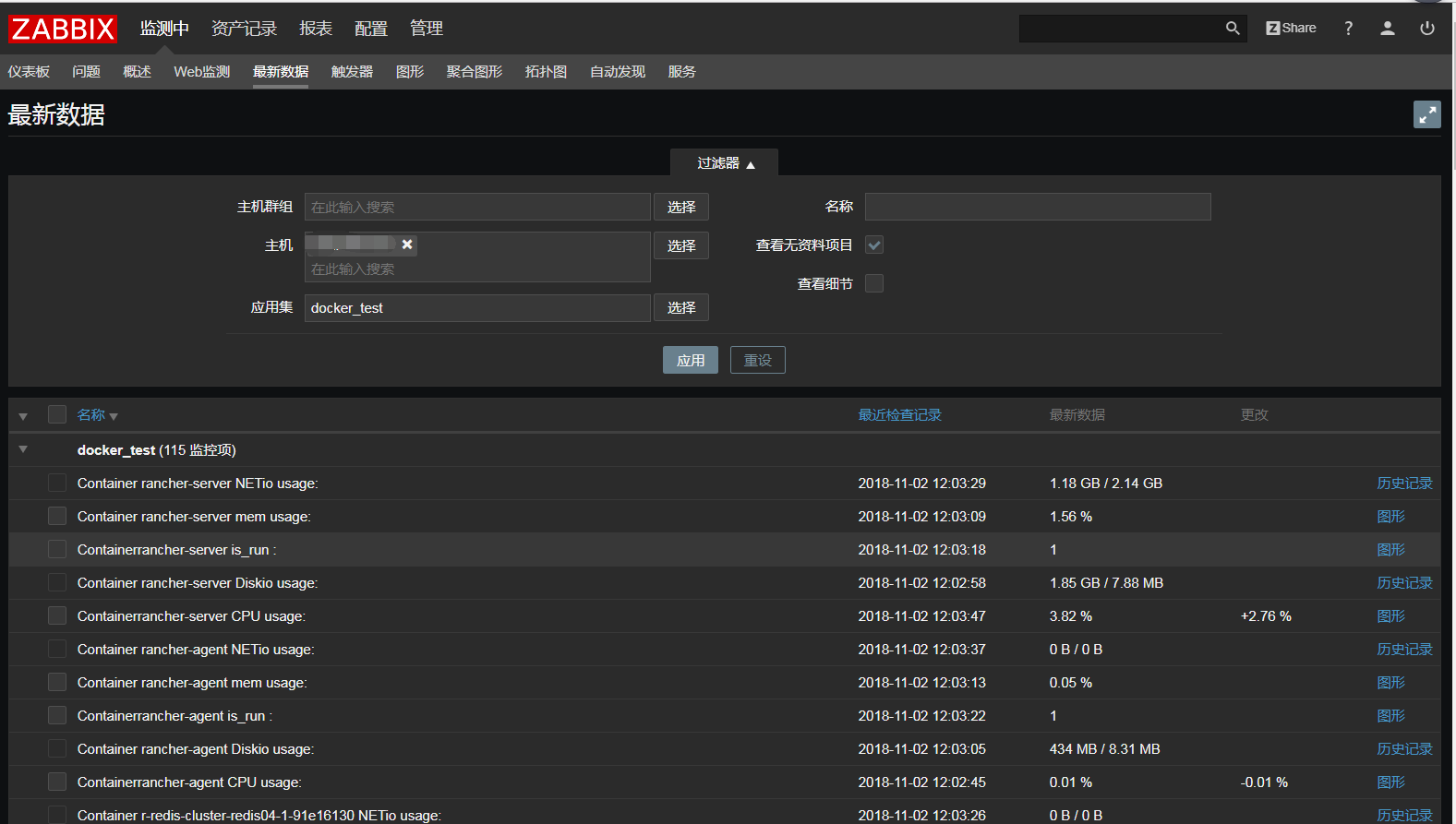
Task: Click 选择 next to 主机群组
Action: coord(681,207)
